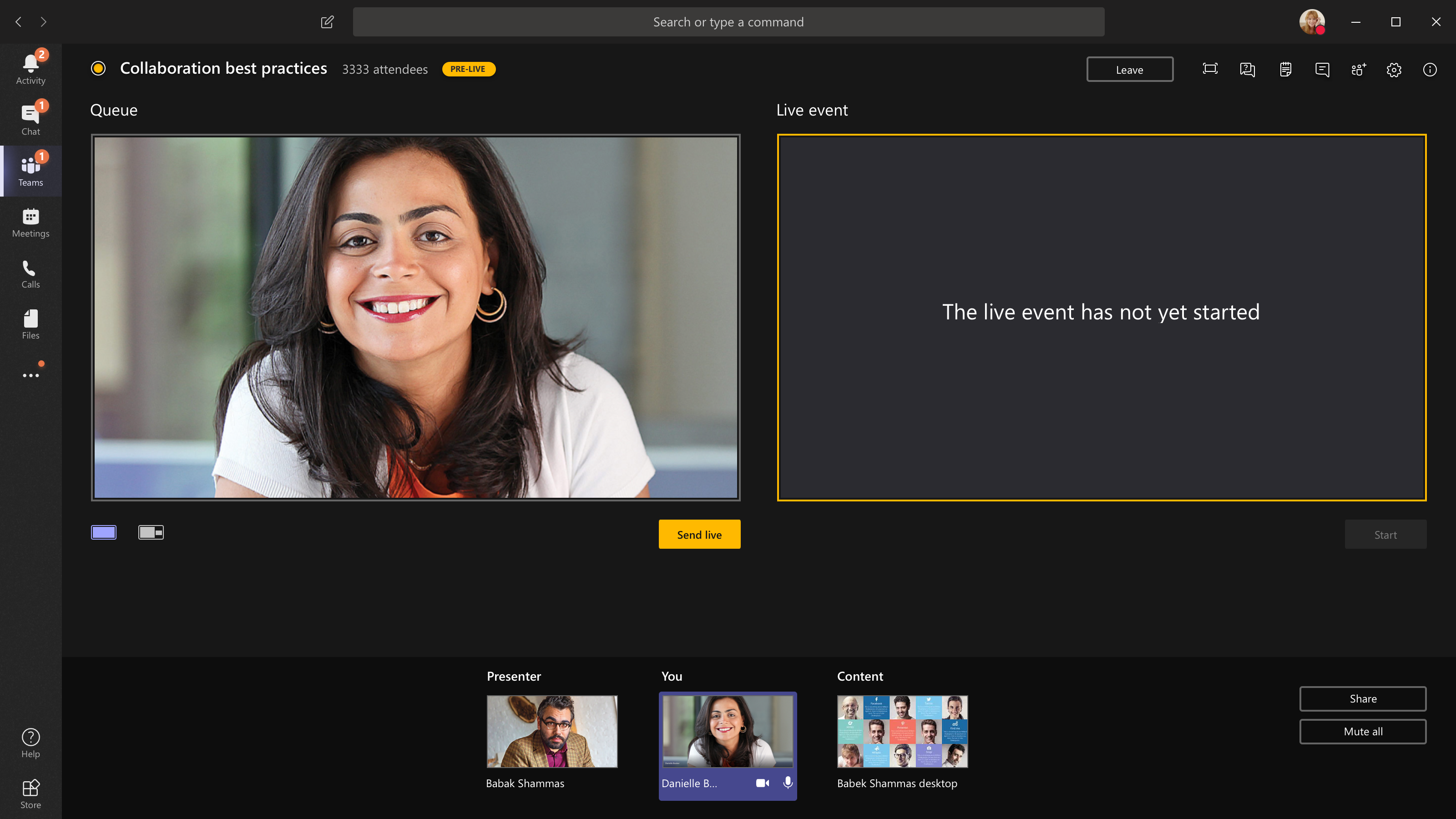
Task: Click the search or type a command field
Action: [x=728, y=21]
